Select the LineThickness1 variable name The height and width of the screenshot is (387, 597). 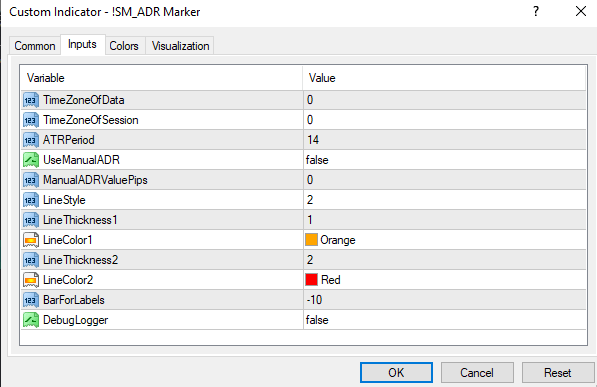click(x=80, y=220)
